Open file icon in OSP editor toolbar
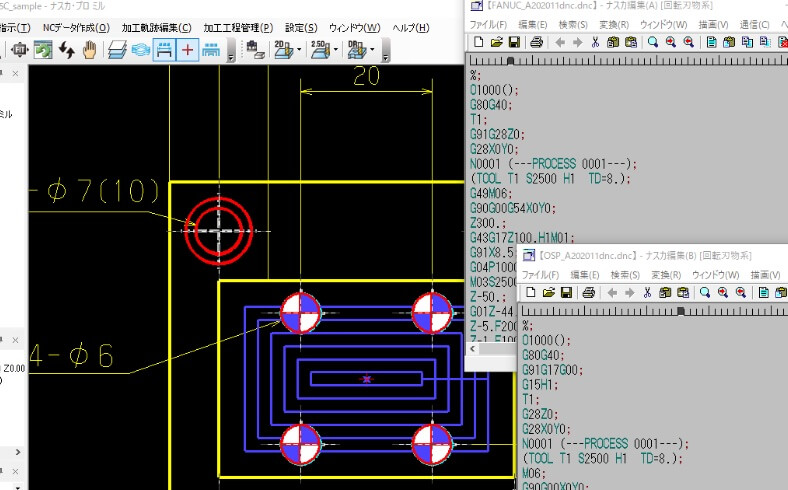The width and height of the screenshot is (788, 490). click(x=546, y=293)
